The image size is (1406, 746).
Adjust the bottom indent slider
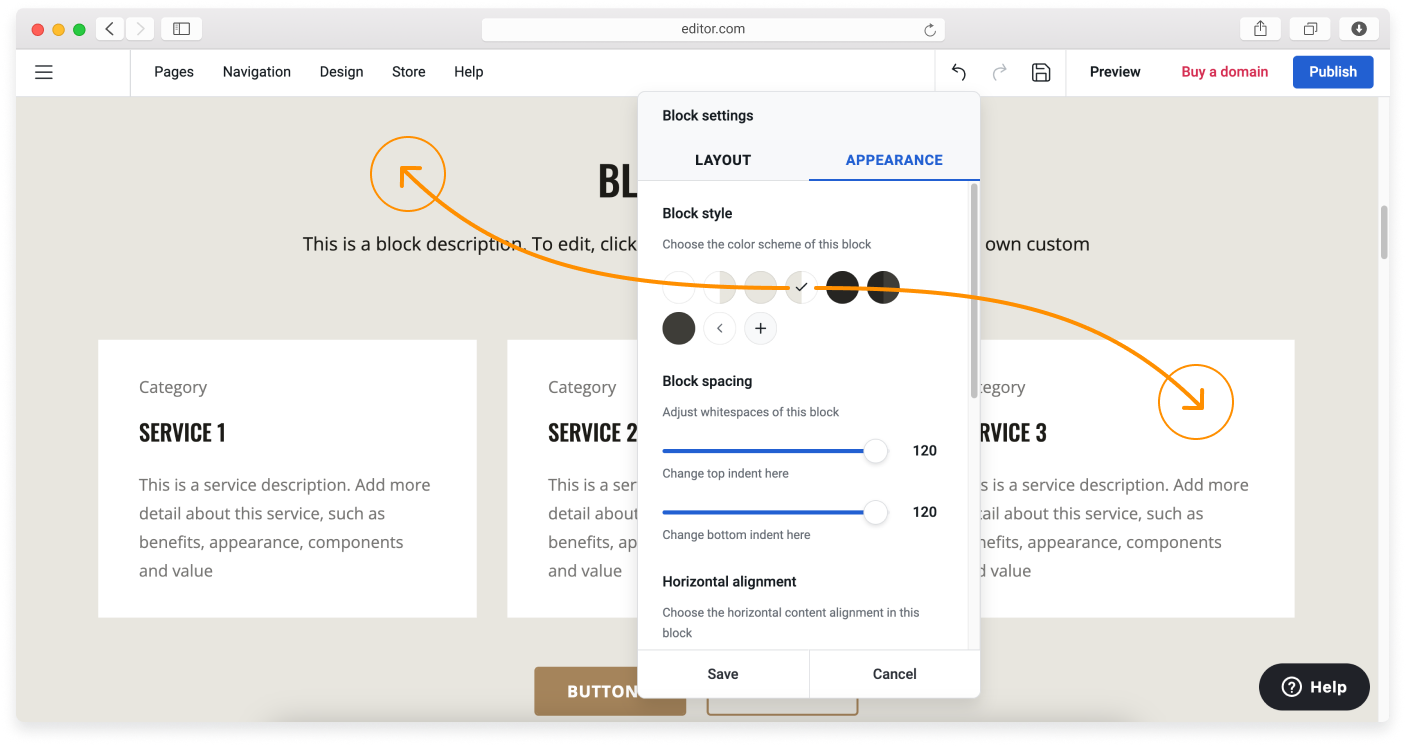pos(876,513)
